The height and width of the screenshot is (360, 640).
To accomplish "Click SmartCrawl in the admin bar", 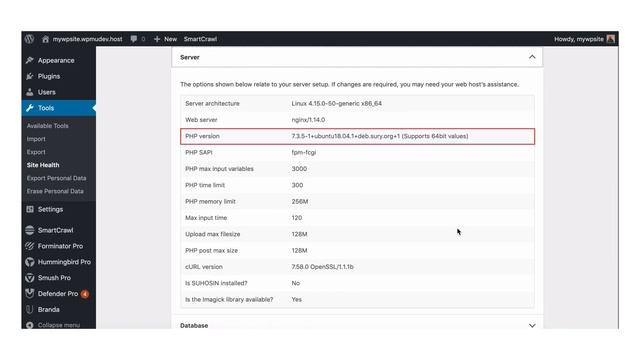I will (200, 39).
